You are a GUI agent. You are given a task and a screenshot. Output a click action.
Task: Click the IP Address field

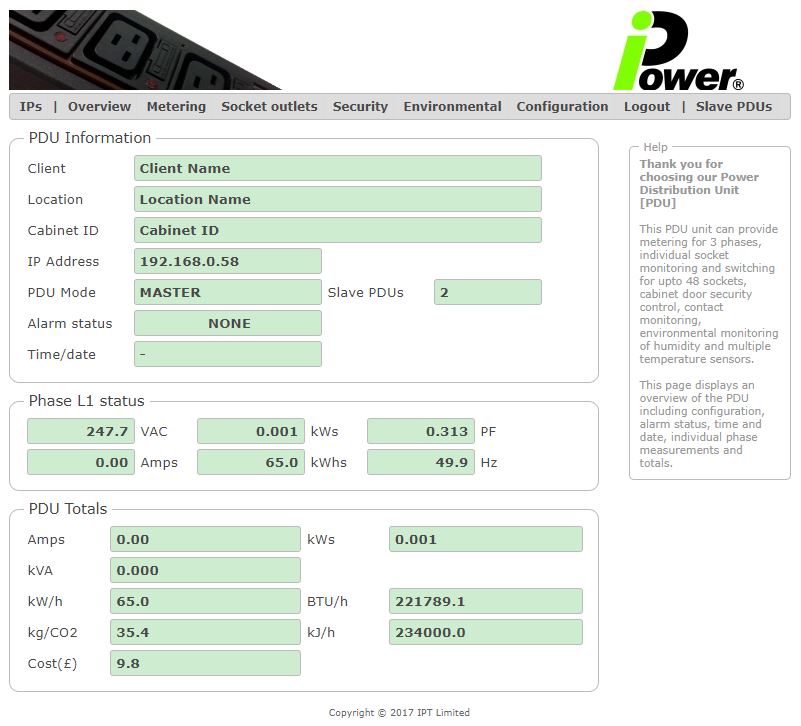coord(227,261)
